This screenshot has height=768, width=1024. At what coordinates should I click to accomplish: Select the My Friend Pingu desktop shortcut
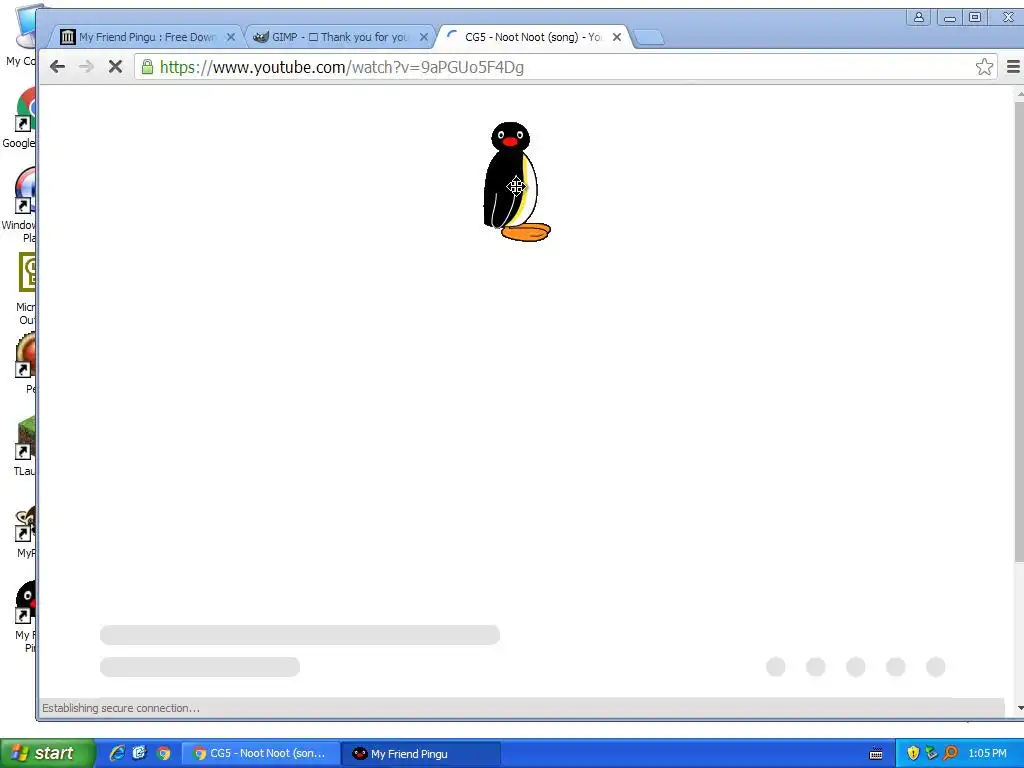point(25,616)
